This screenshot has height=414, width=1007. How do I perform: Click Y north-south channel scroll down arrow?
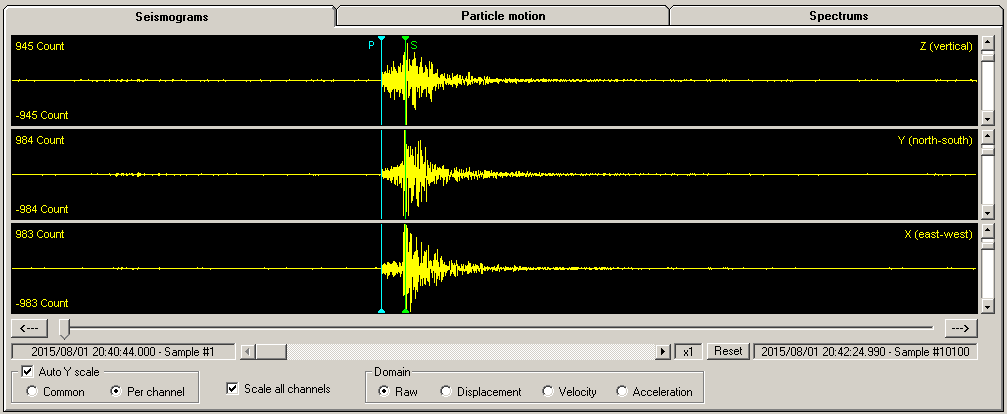coord(988,212)
